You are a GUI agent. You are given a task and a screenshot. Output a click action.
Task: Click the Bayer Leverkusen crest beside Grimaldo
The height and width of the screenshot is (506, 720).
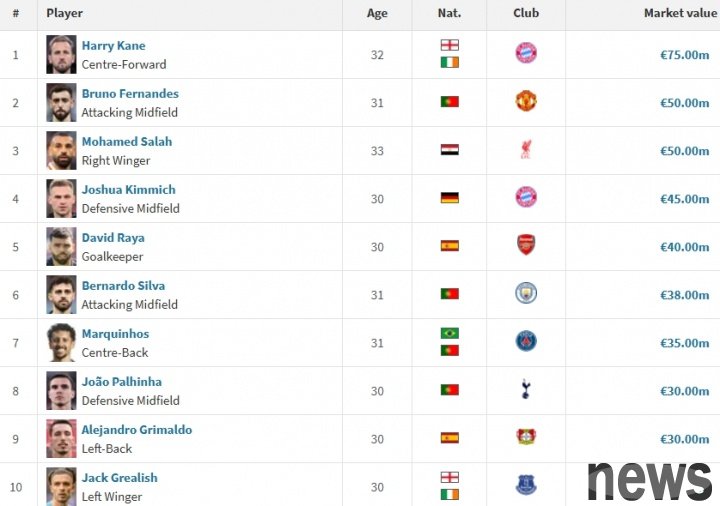point(526,438)
